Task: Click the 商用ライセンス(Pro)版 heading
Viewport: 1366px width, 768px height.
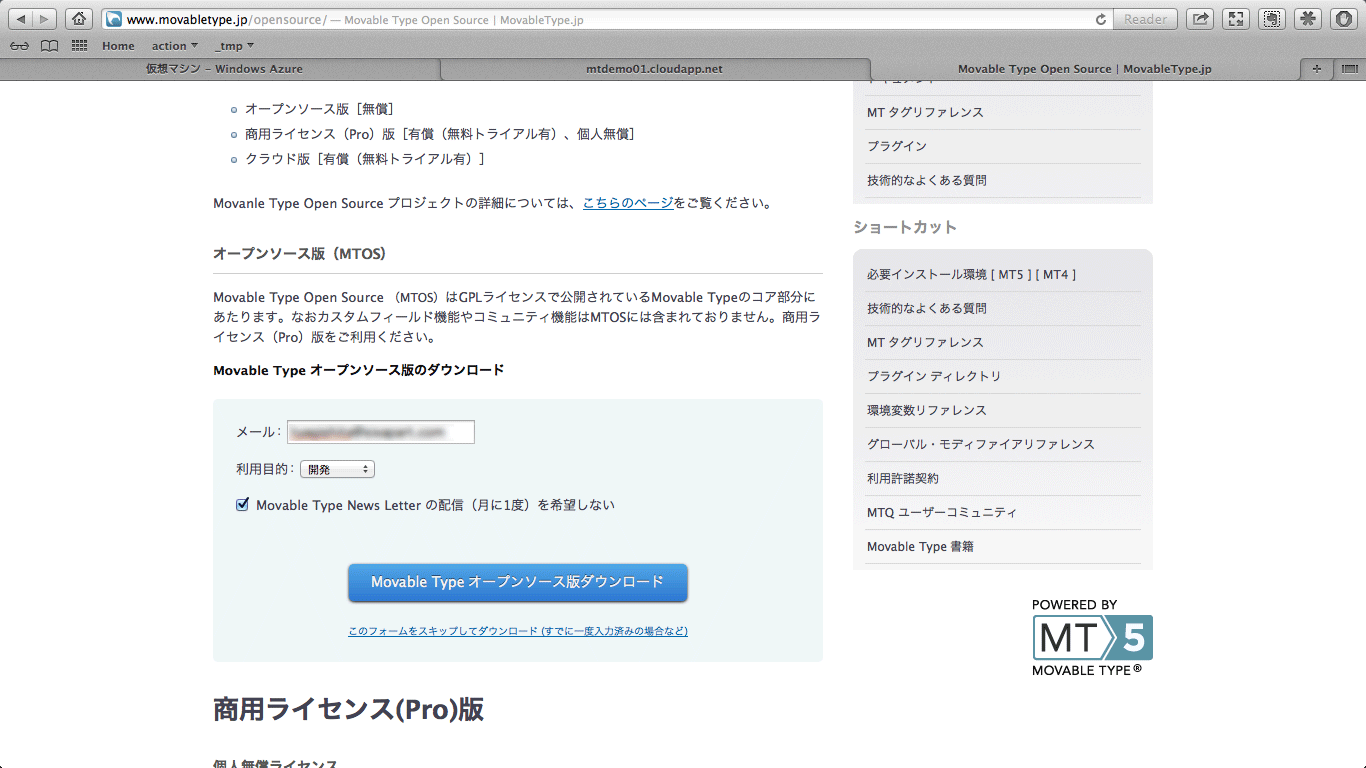Action: tap(349, 709)
